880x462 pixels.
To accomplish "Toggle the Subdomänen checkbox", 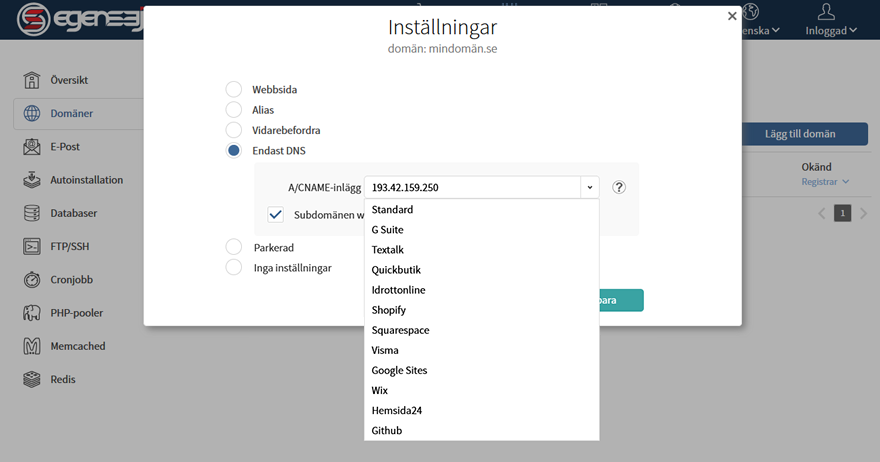I will coord(275,214).
